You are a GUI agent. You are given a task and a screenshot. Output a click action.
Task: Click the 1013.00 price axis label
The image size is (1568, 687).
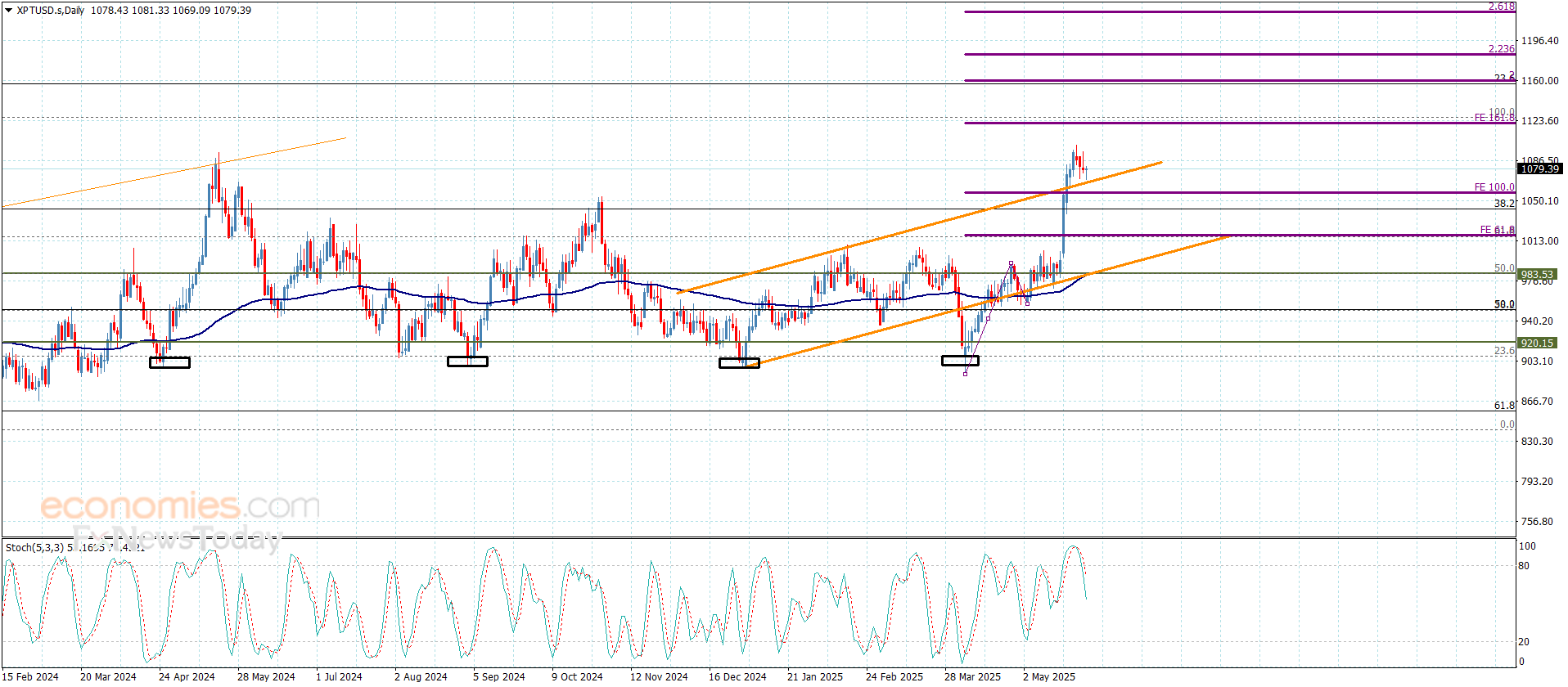coord(1540,241)
